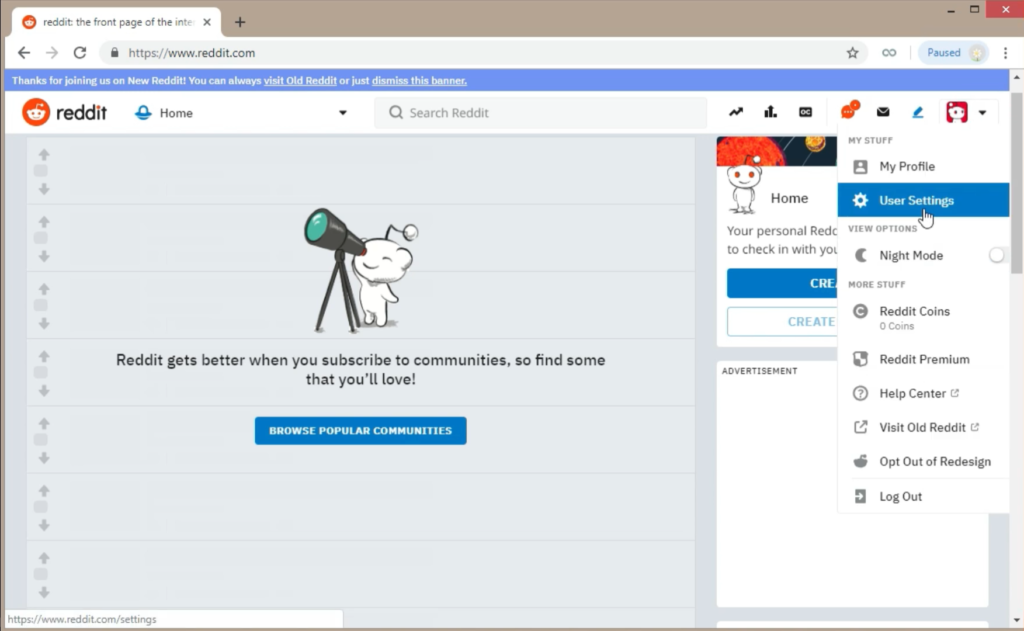The height and width of the screenshot is (631, 1024).
Task: Select User Settings in the menu
Action: tap(923, 201)
